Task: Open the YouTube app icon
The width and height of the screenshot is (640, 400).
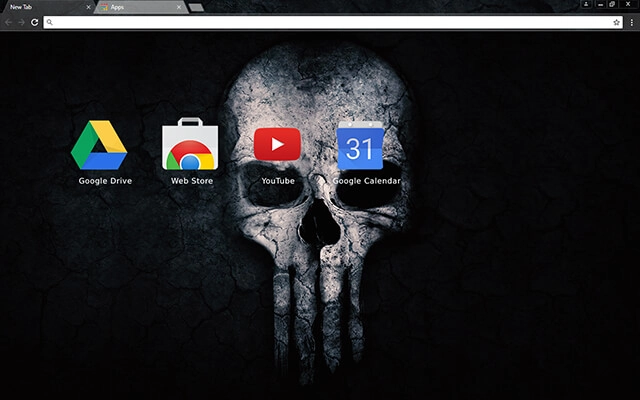Action: click(x=277, y=144)
